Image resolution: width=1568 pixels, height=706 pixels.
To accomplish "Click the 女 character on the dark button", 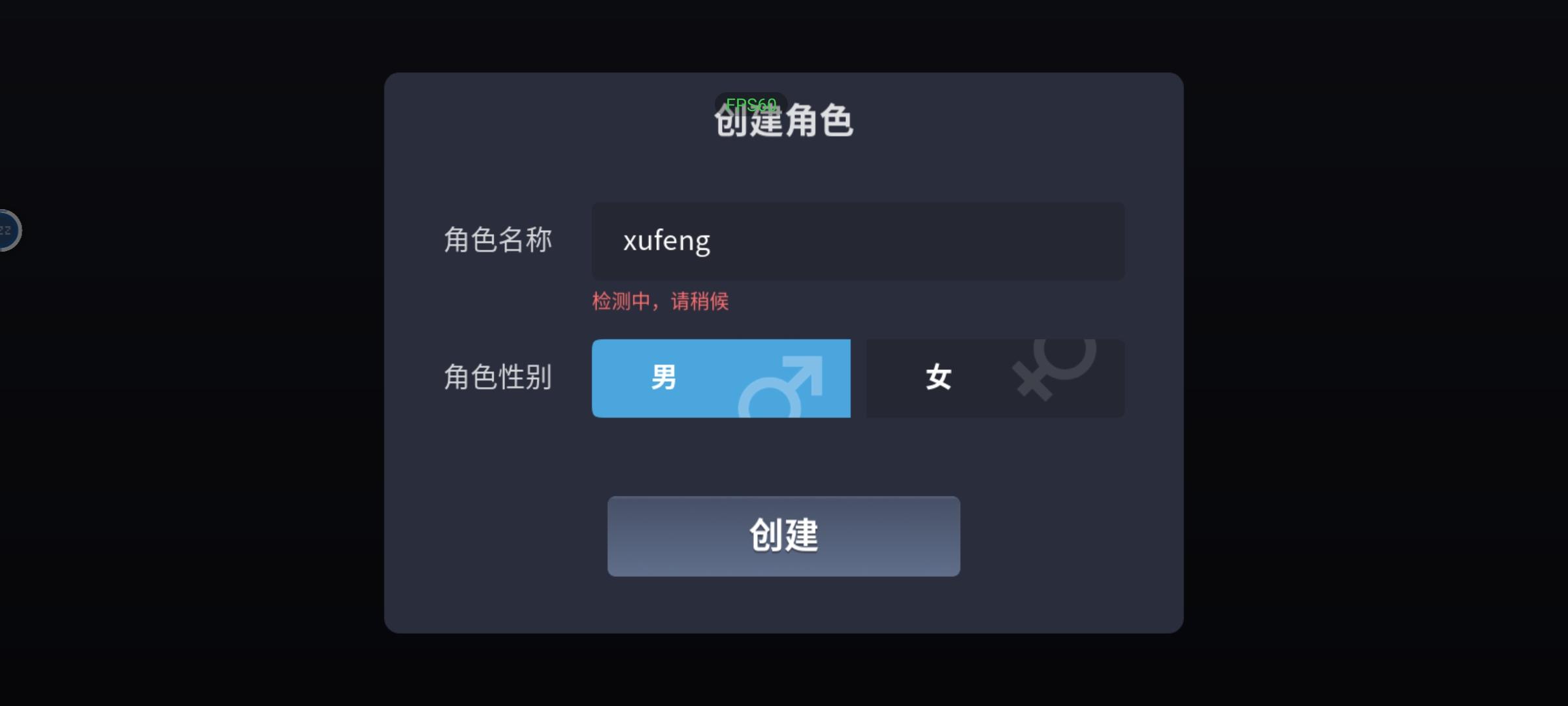I will tap(938, 378).
